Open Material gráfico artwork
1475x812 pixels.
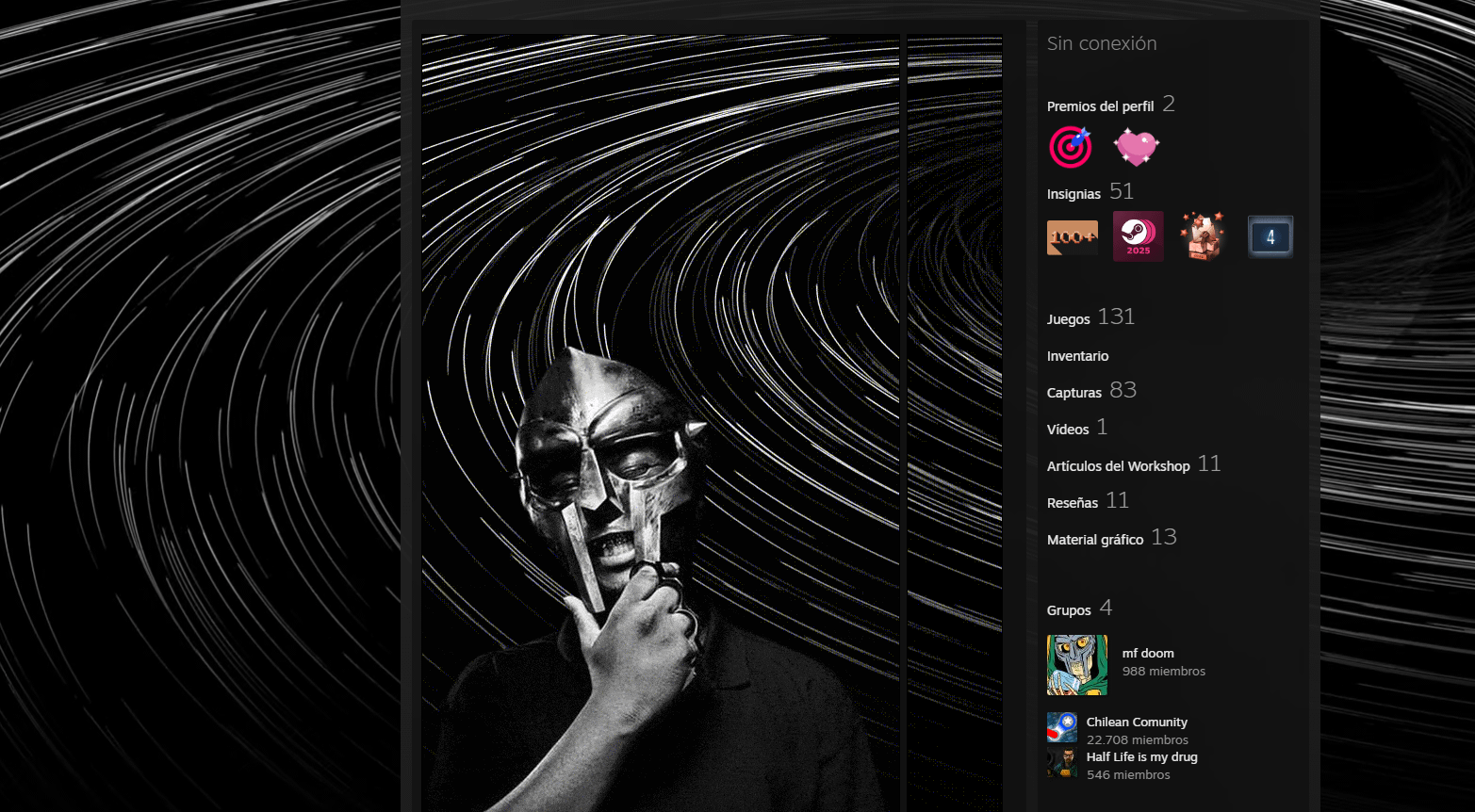[x=1094, y=540]
